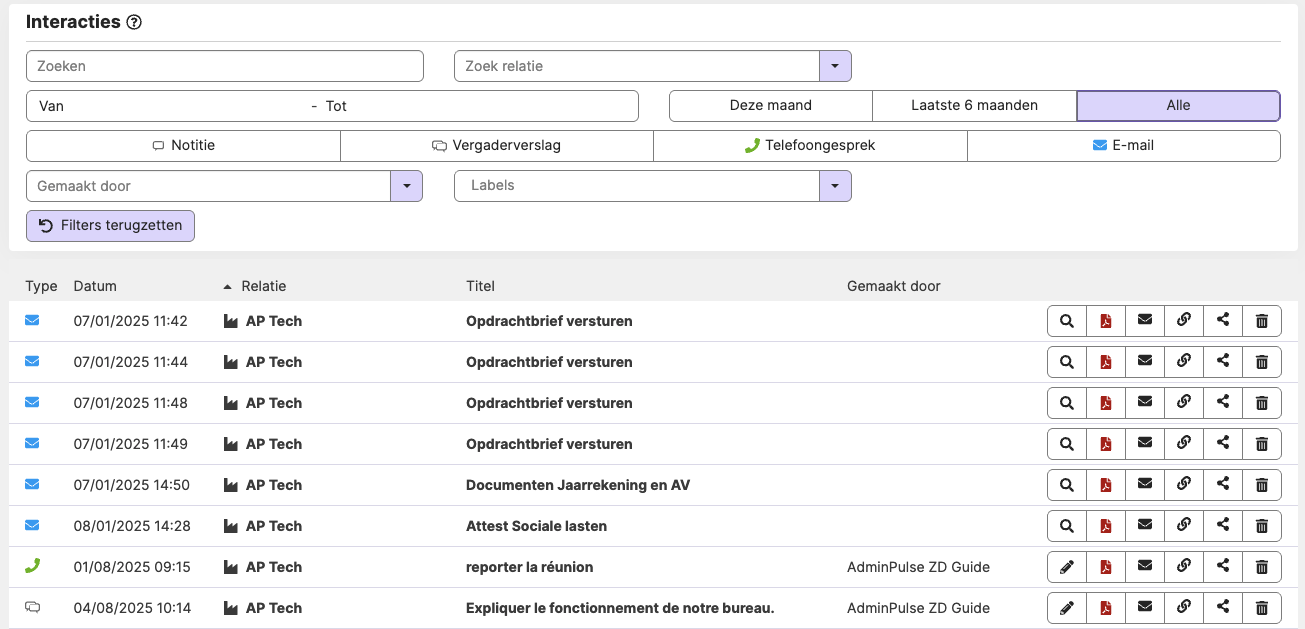The image size is (1305, 629).
Task: Sort by the Type column header
Action: coord(41,286)
